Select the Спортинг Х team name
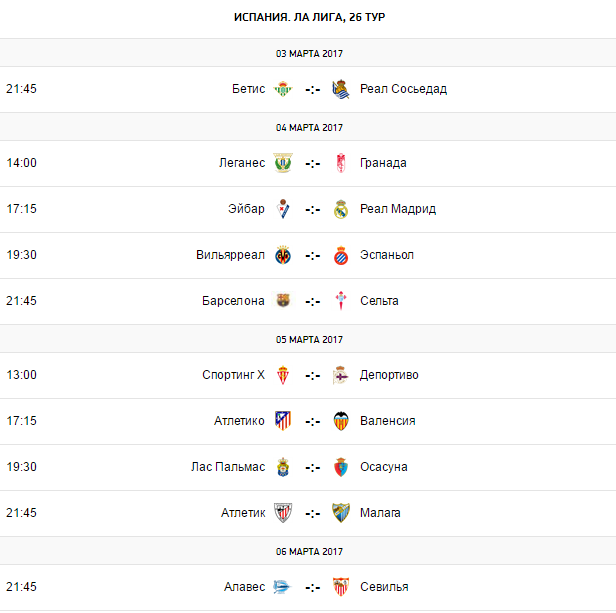The width and height of the screenshot is (616, 613). (233, 375)
